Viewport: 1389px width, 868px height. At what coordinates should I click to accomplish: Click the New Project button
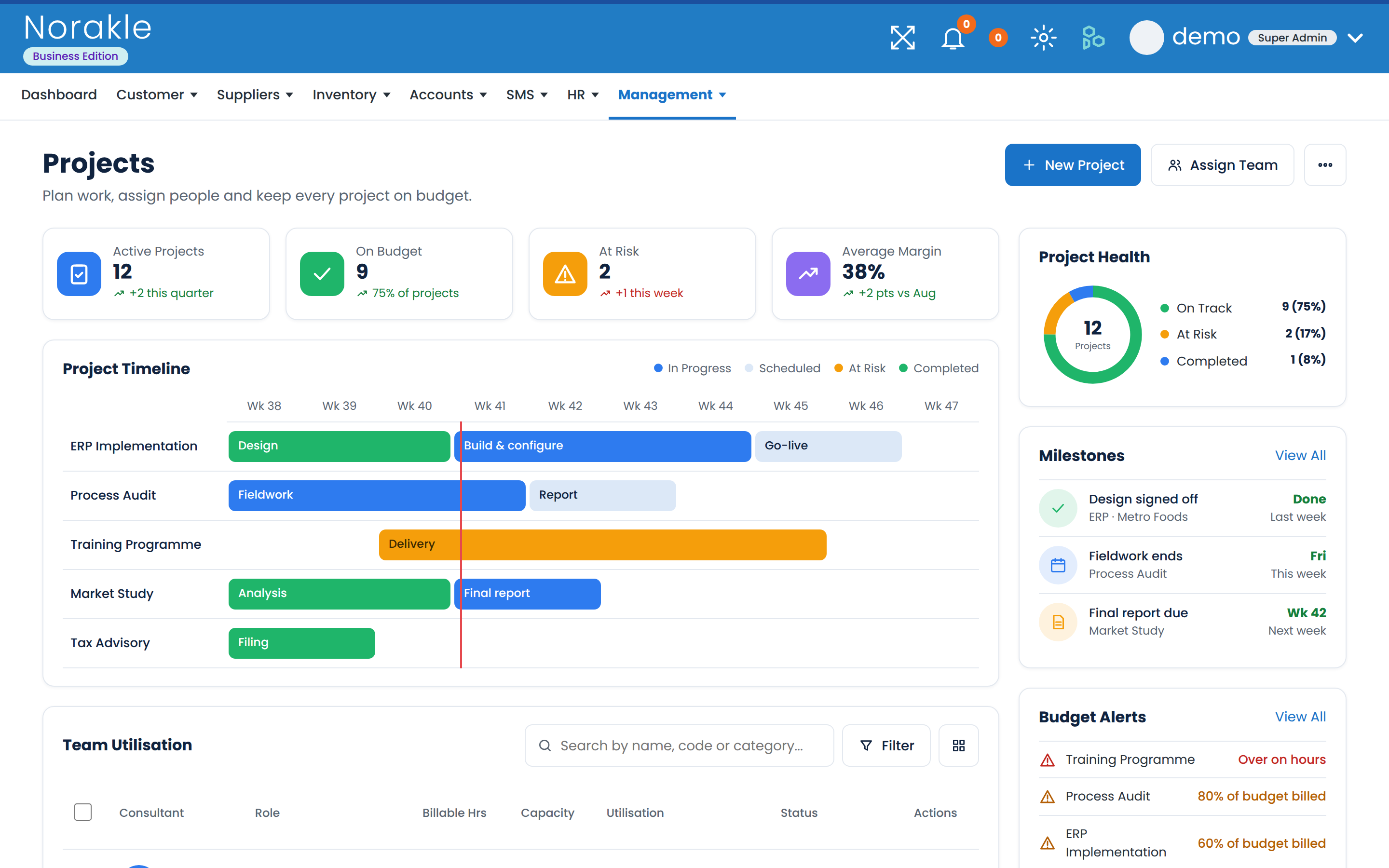(1073, 165)
